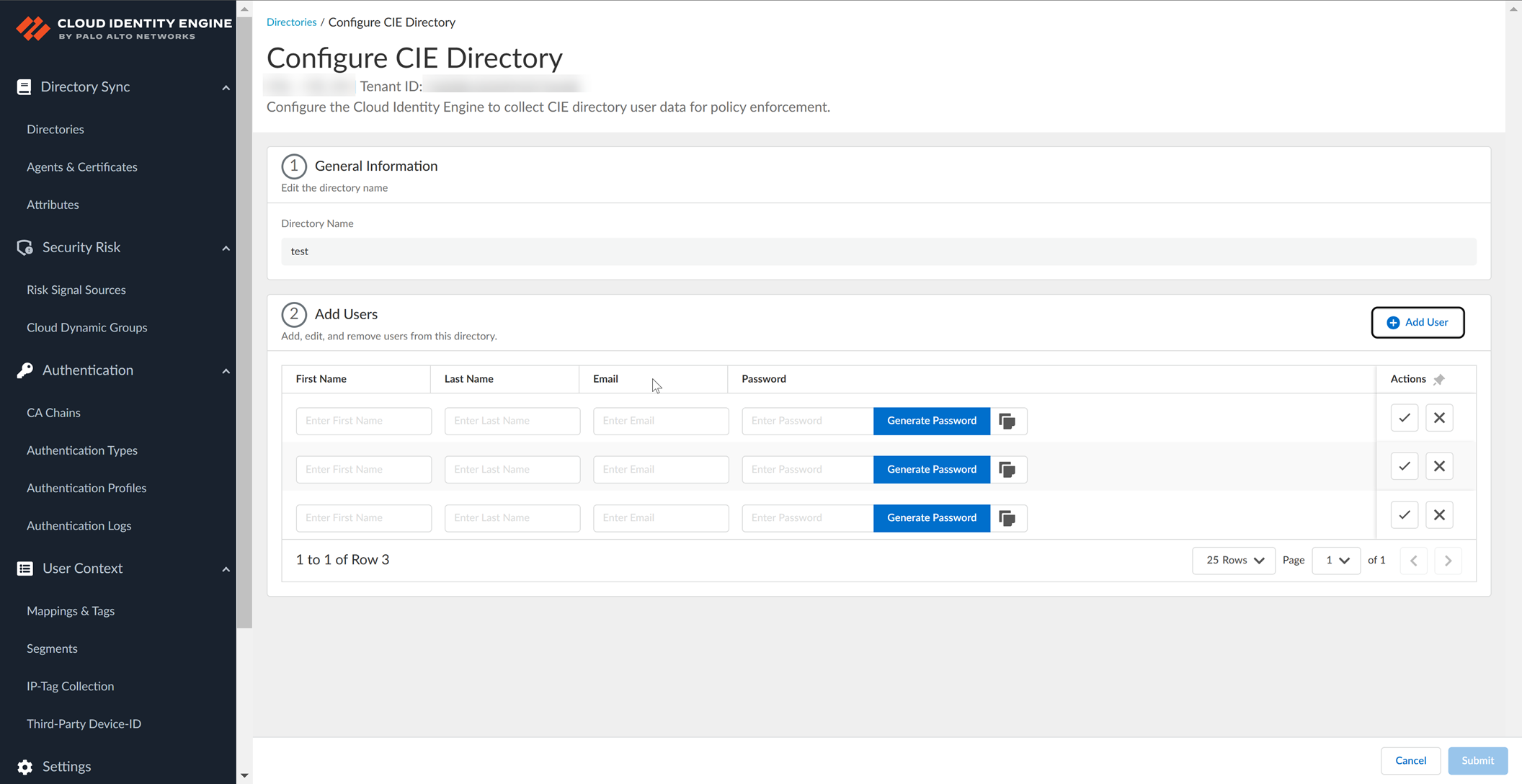This screenshot has height=784, width=1522.
Task: Copy password icon in third user row
Action: coord(1007,518)
